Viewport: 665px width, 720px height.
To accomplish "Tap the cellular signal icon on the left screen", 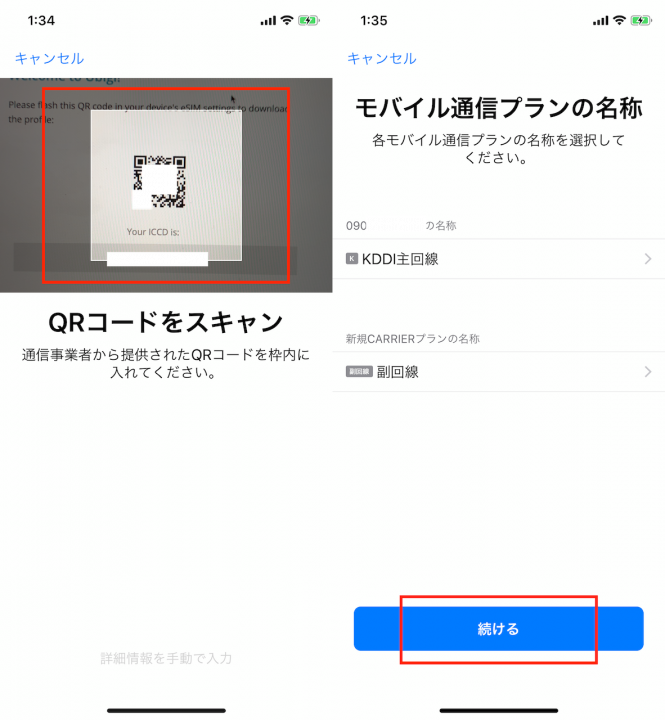I will point(268,21).
